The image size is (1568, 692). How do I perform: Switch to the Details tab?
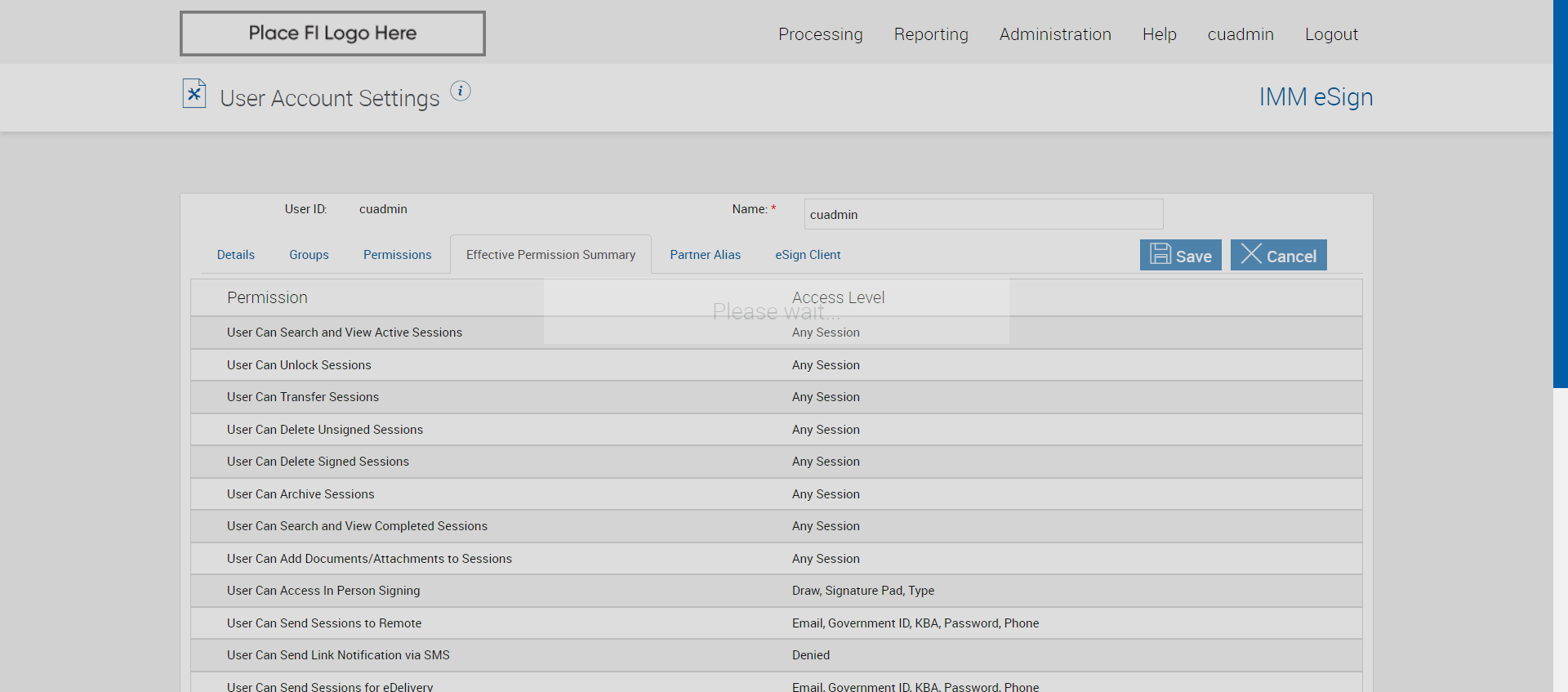[236, 255]
